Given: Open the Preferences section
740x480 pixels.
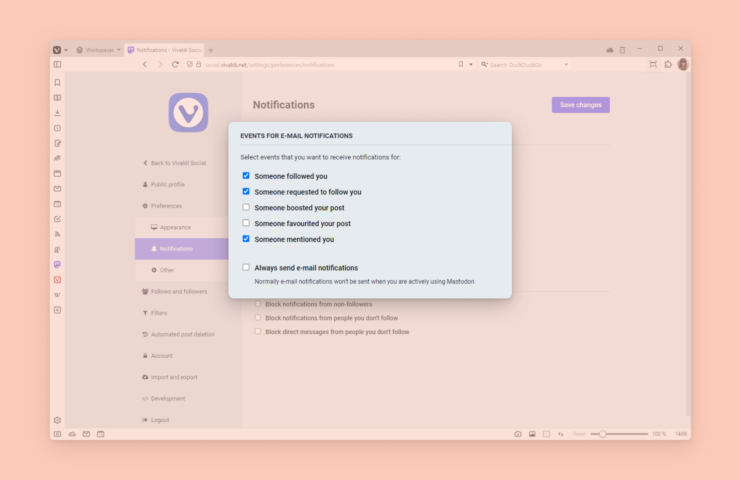Looking at the screenshot, I should 162,206.
